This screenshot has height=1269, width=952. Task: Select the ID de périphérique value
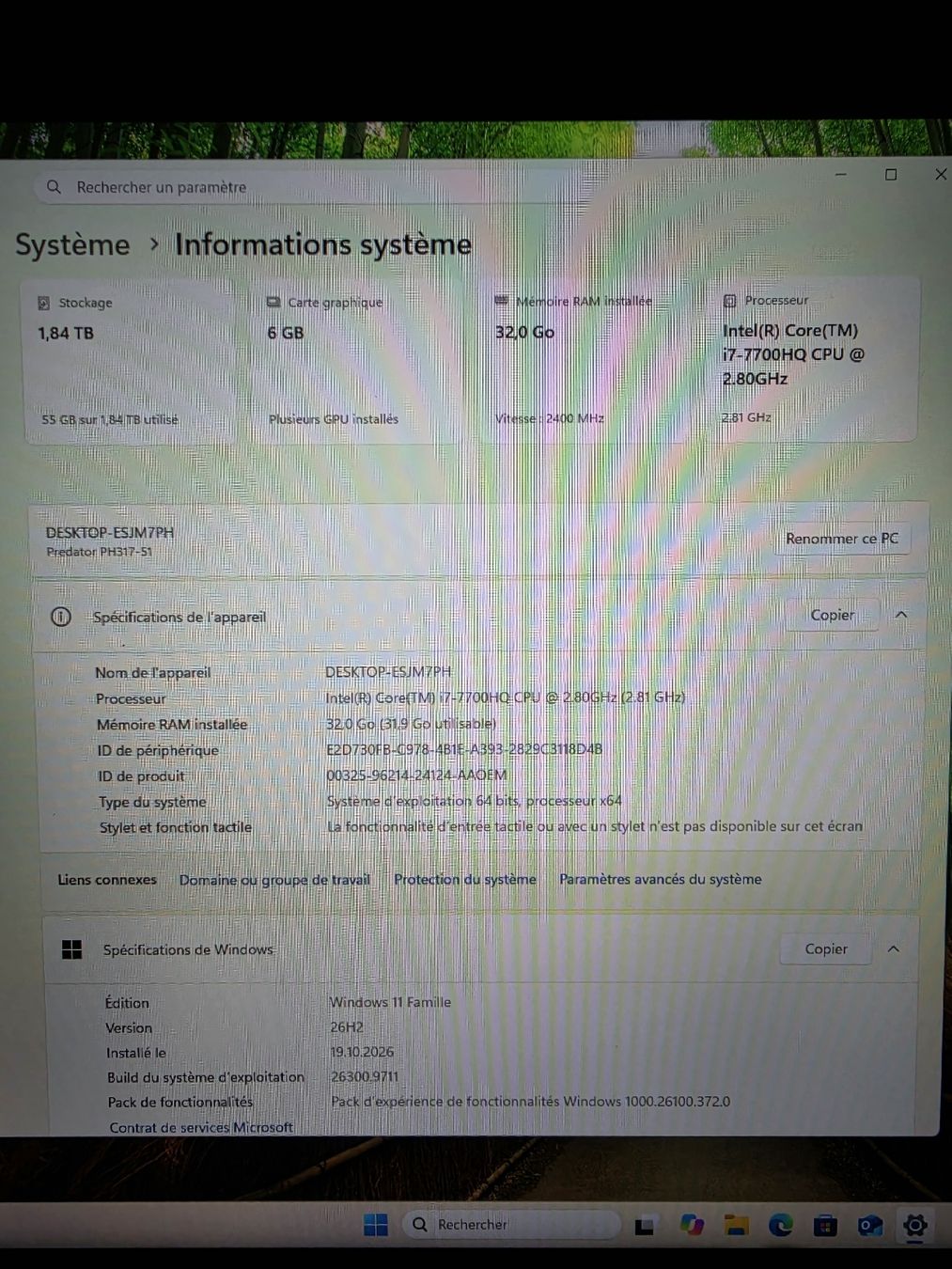coord(464,749)
